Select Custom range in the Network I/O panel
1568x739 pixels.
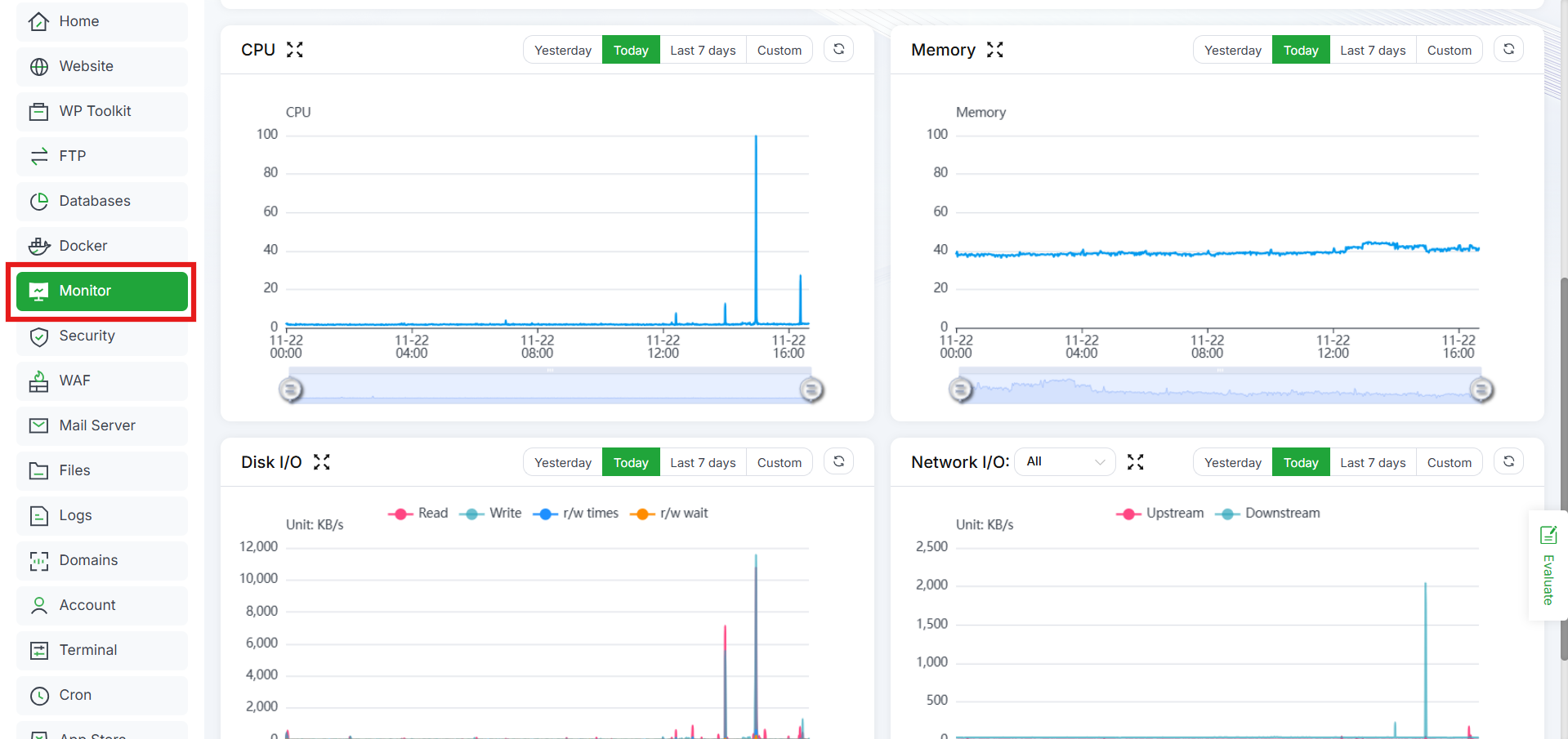pyautogui.click(x=1450, y=462)
